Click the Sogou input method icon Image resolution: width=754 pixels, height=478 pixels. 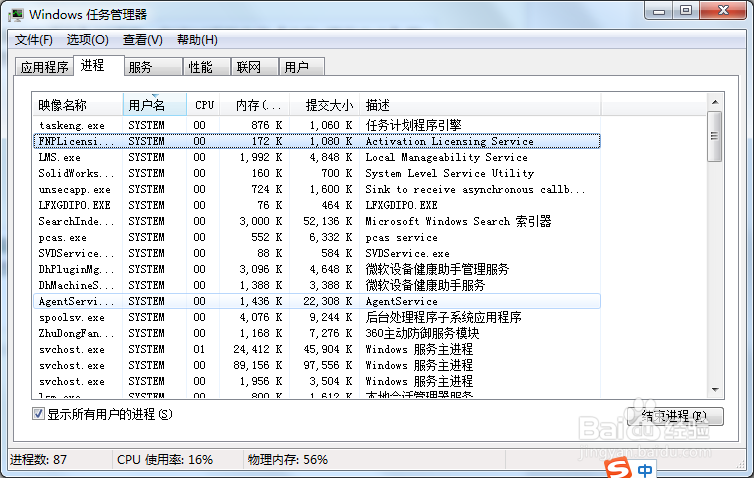tap(618, 468)
